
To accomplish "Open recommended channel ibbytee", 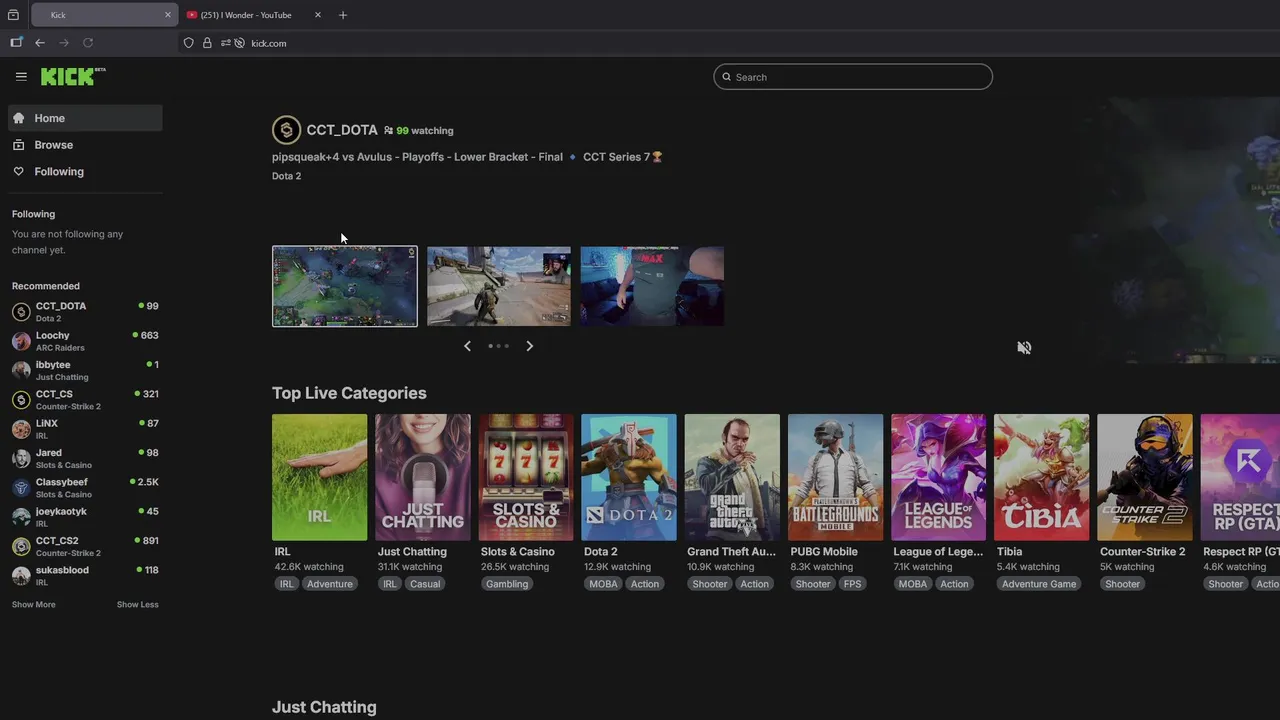I will (x=85, y=370).
